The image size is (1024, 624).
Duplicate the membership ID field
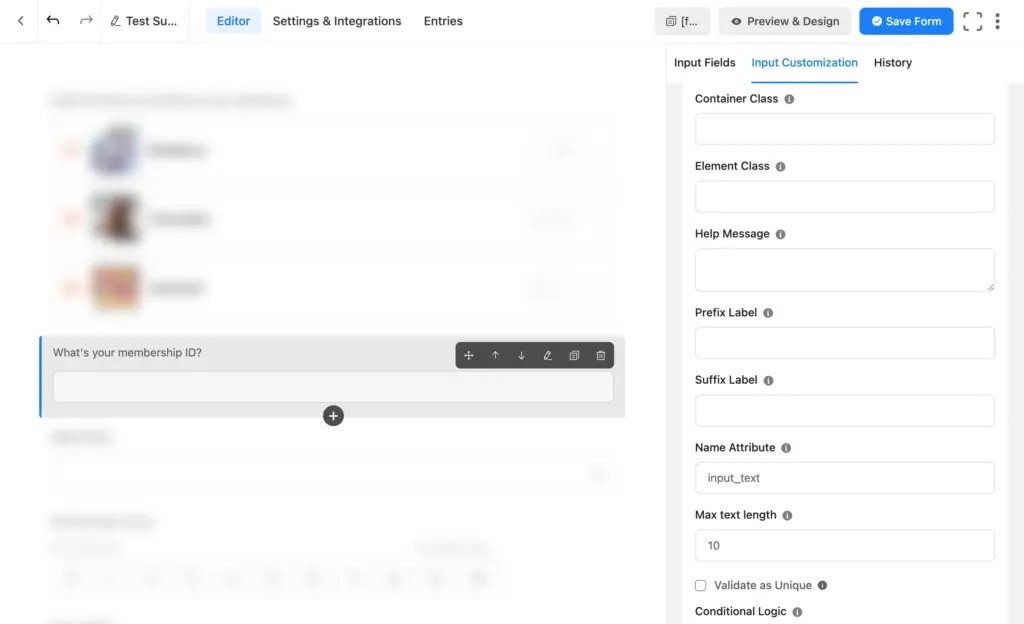tap(574, 356)
